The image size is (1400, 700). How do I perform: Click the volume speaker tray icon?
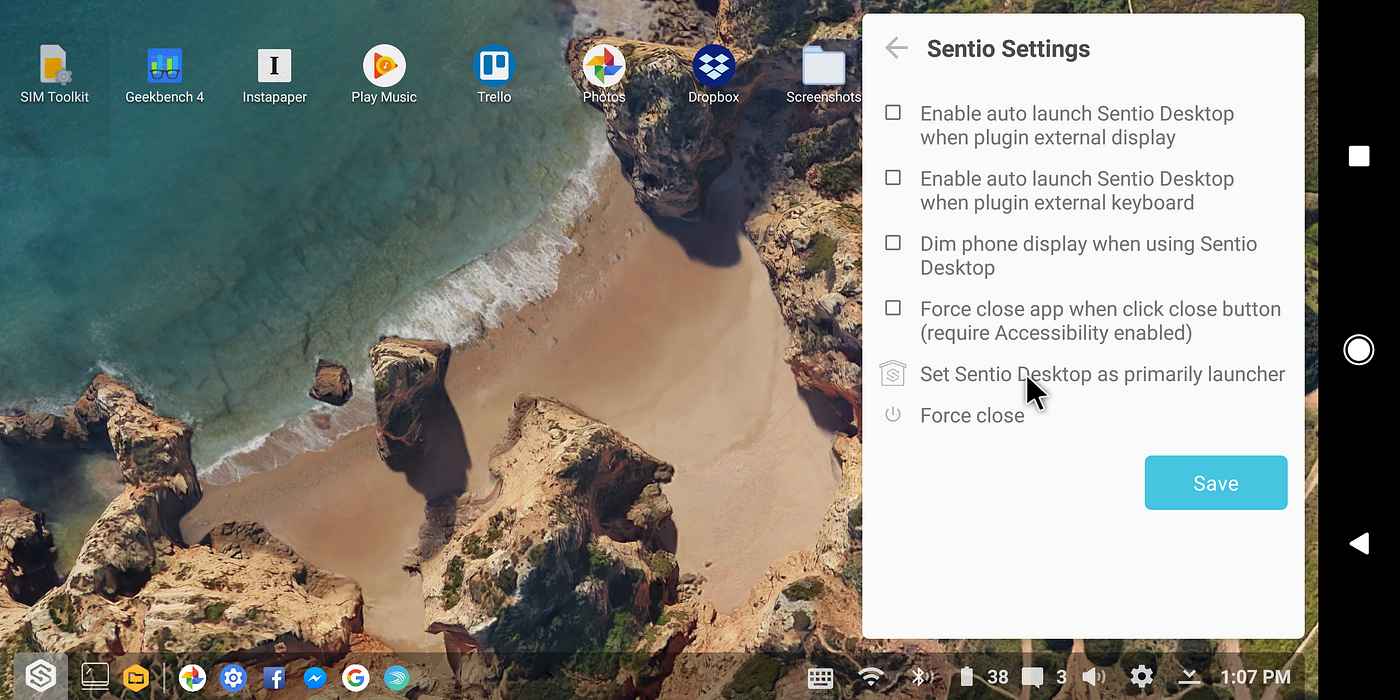1094,678
